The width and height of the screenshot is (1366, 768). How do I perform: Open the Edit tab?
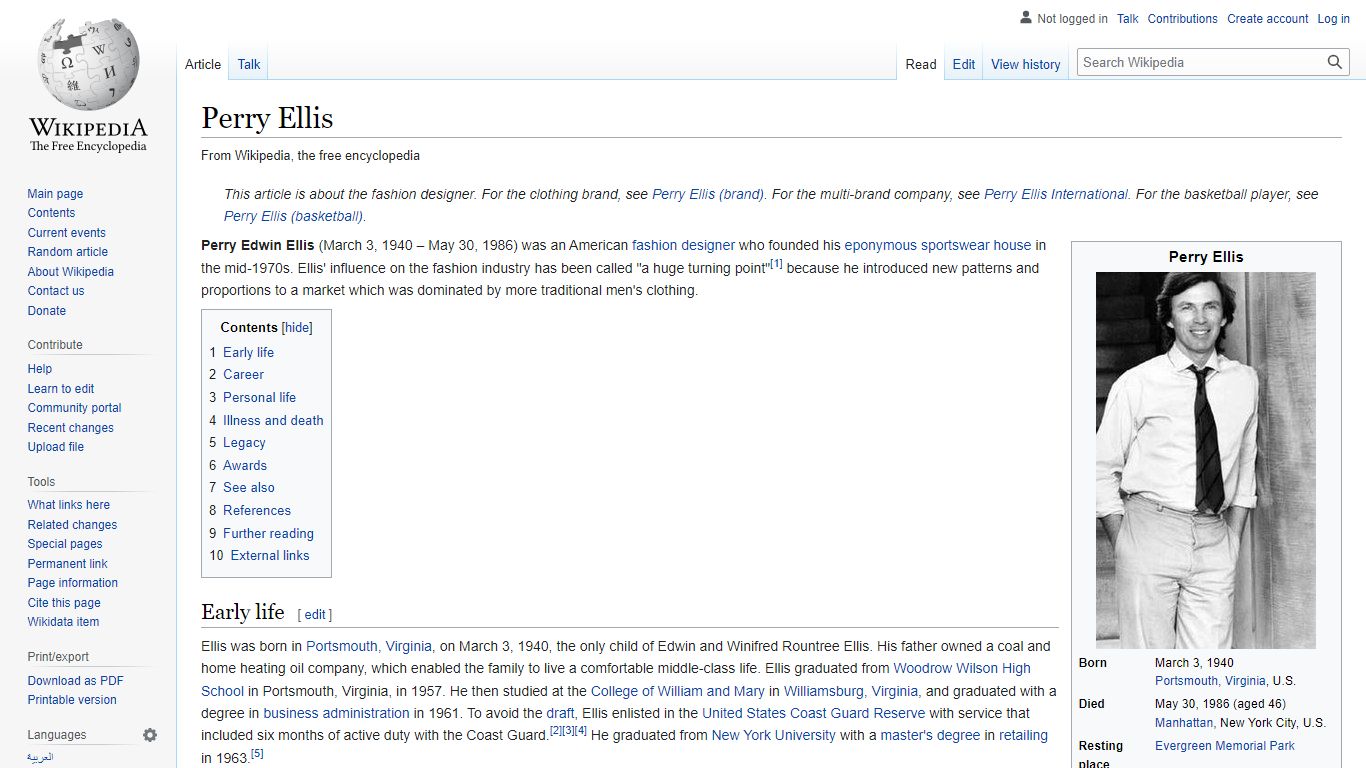[964, 64]
